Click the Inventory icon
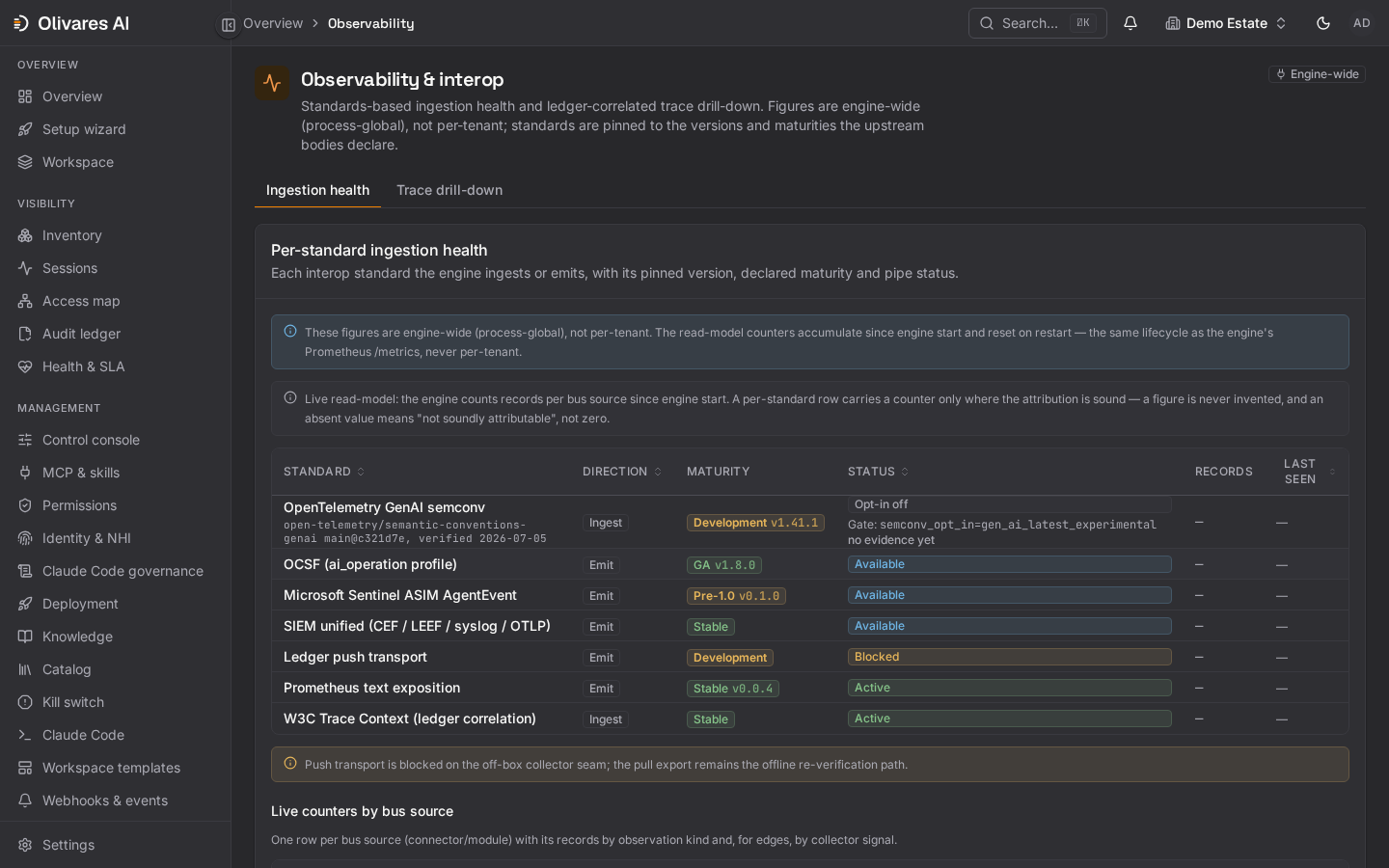Viewport: 1389px width, 868px height. coord(25,235)
